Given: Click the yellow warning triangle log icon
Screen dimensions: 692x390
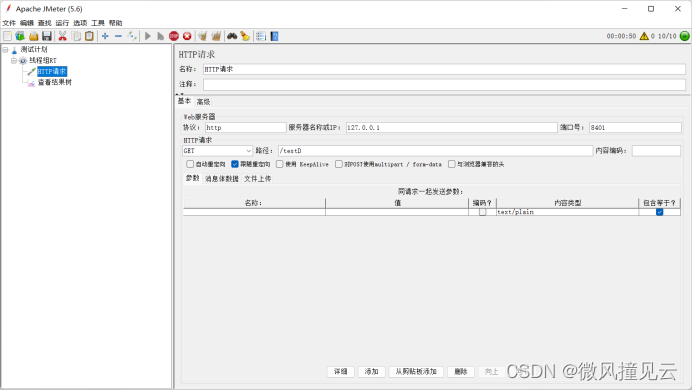Looking at the screenshot, I should 644,36.
